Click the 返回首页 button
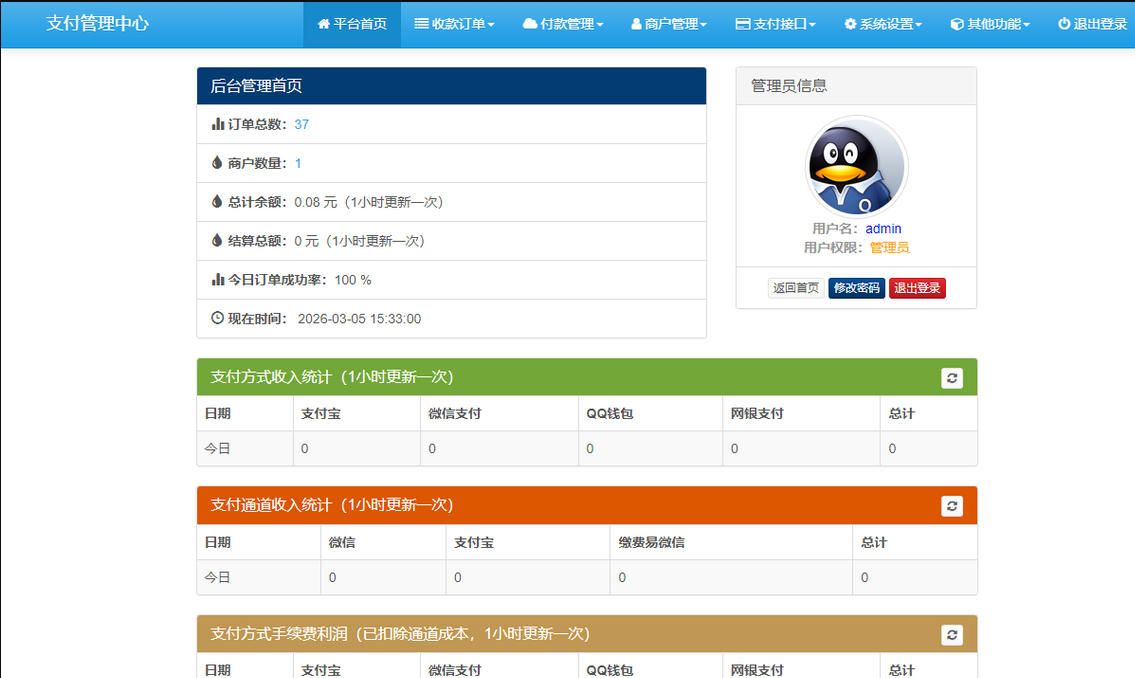 (796, 288)
